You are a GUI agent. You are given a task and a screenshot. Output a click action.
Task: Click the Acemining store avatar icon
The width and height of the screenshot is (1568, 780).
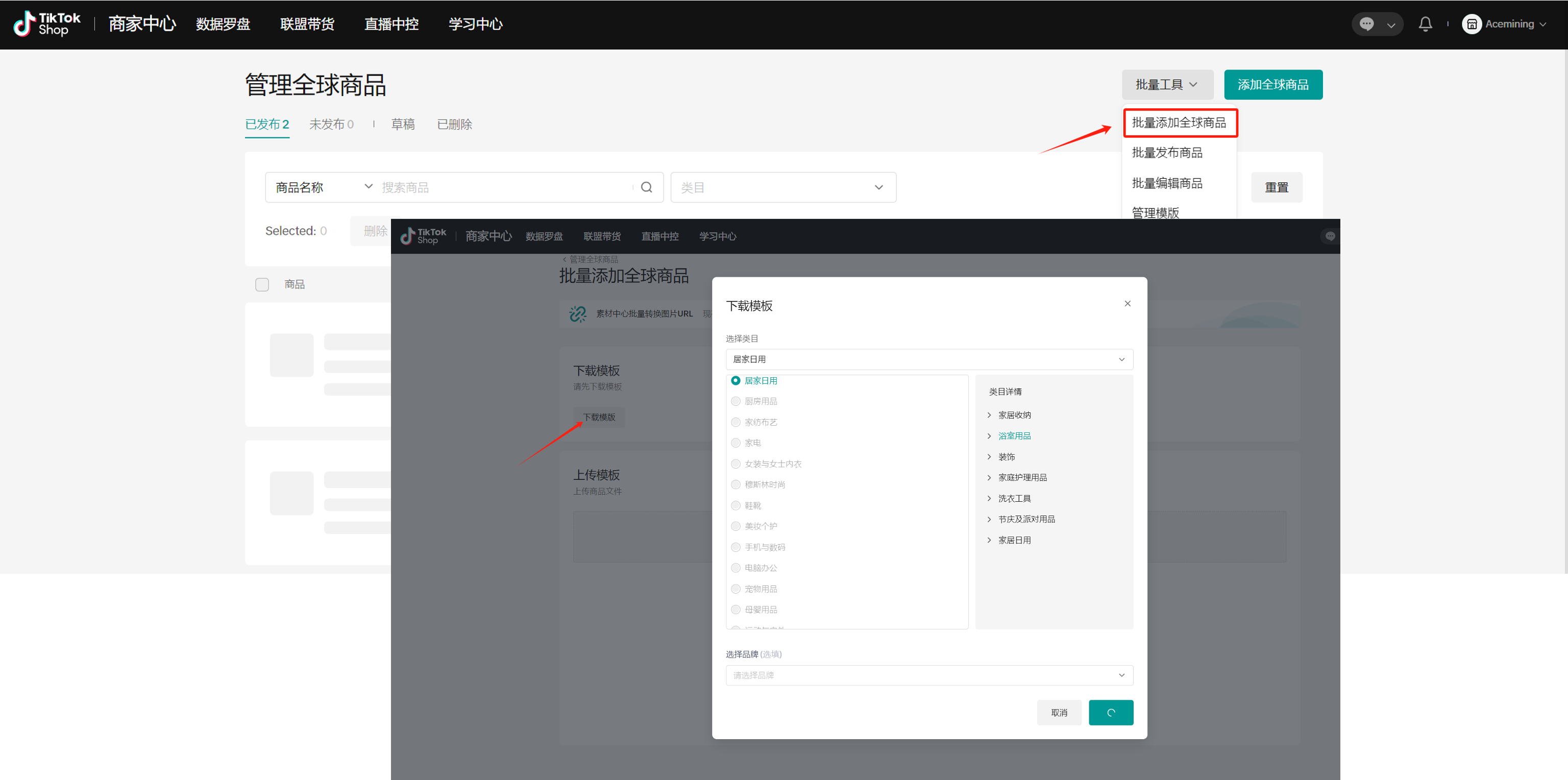pos(1471,24)
